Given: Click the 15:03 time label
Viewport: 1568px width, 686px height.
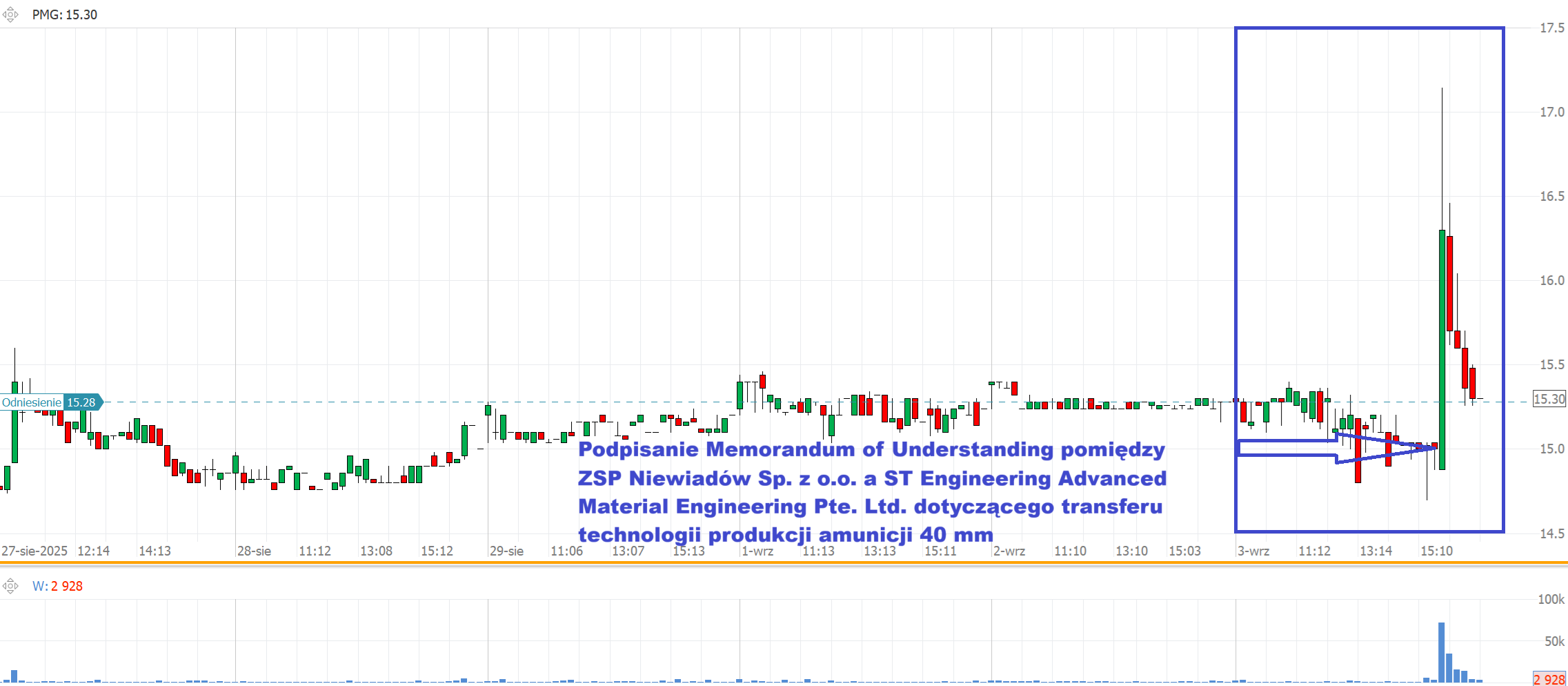Looking at the screenshot, I should (x=1184, y=551).
